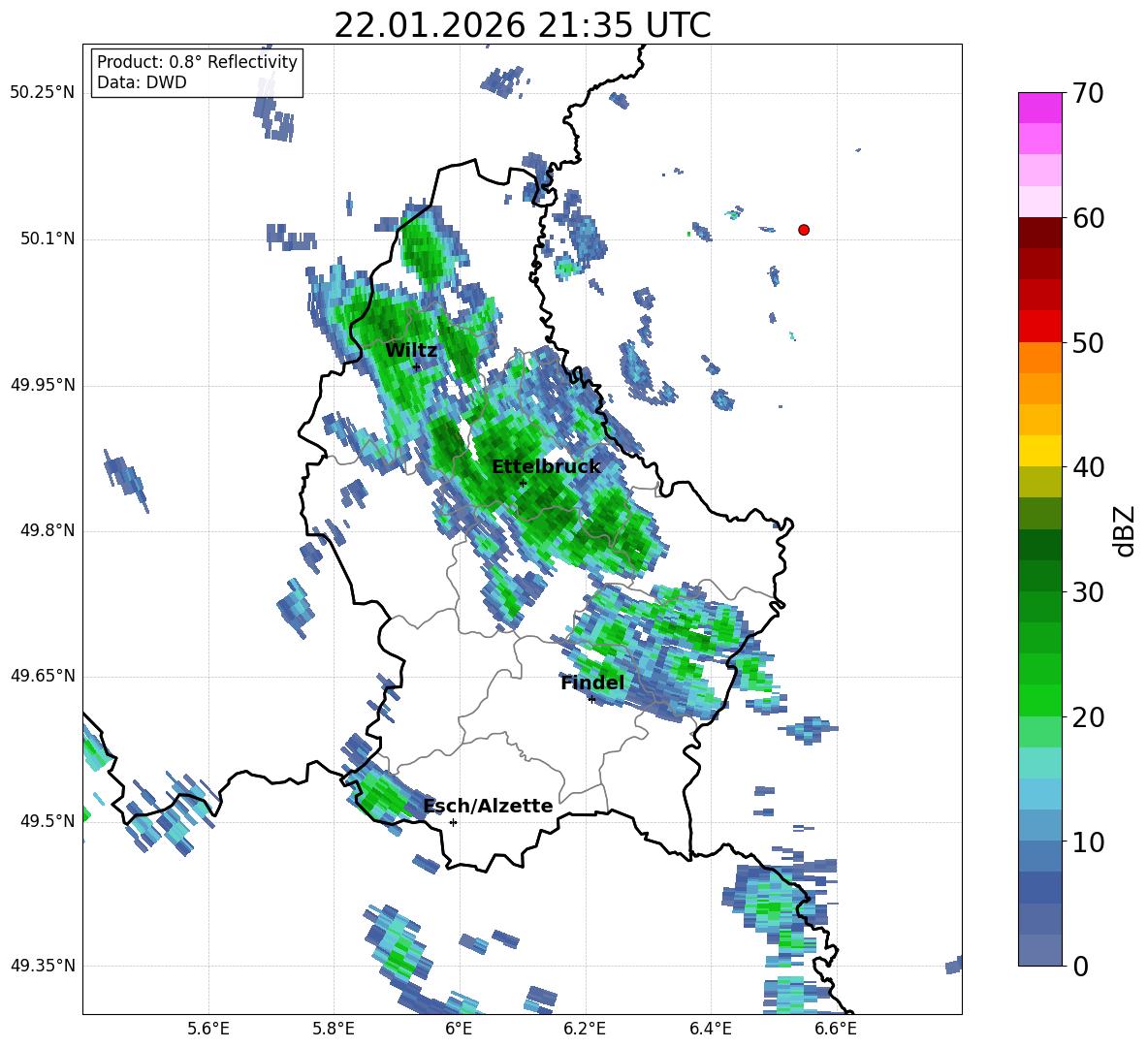
Task: Select the Wiltz city label
Action: (411, 351)
